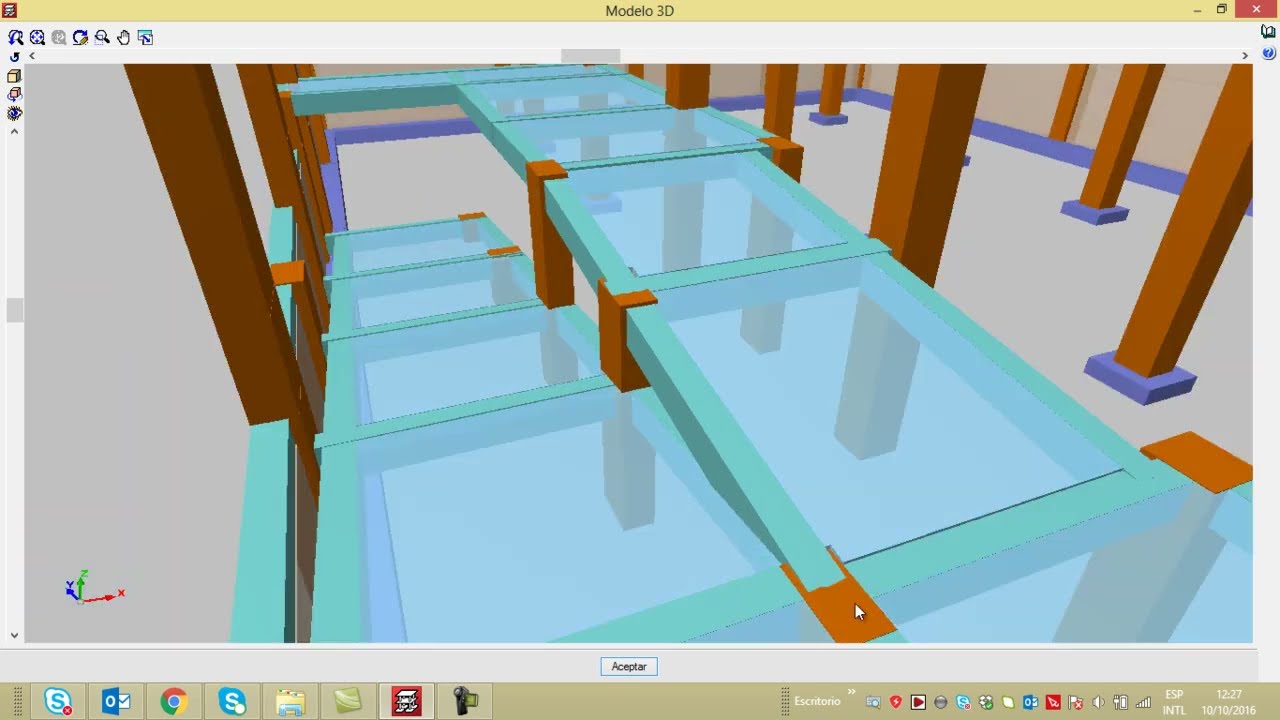Click the down chevron at bottom left

click(14, 635)
